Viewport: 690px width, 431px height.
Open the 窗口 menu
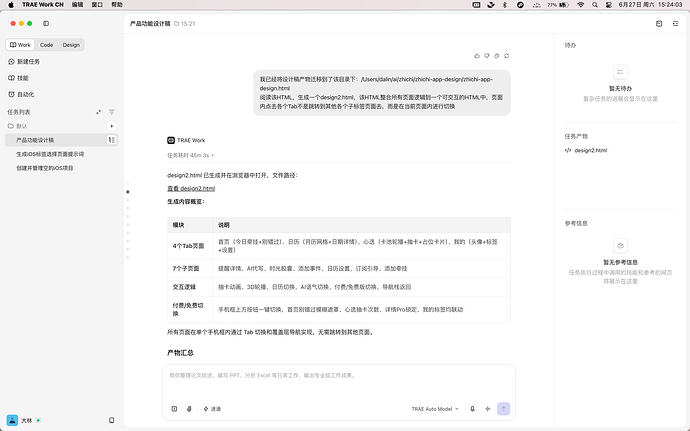click(97, 5)
